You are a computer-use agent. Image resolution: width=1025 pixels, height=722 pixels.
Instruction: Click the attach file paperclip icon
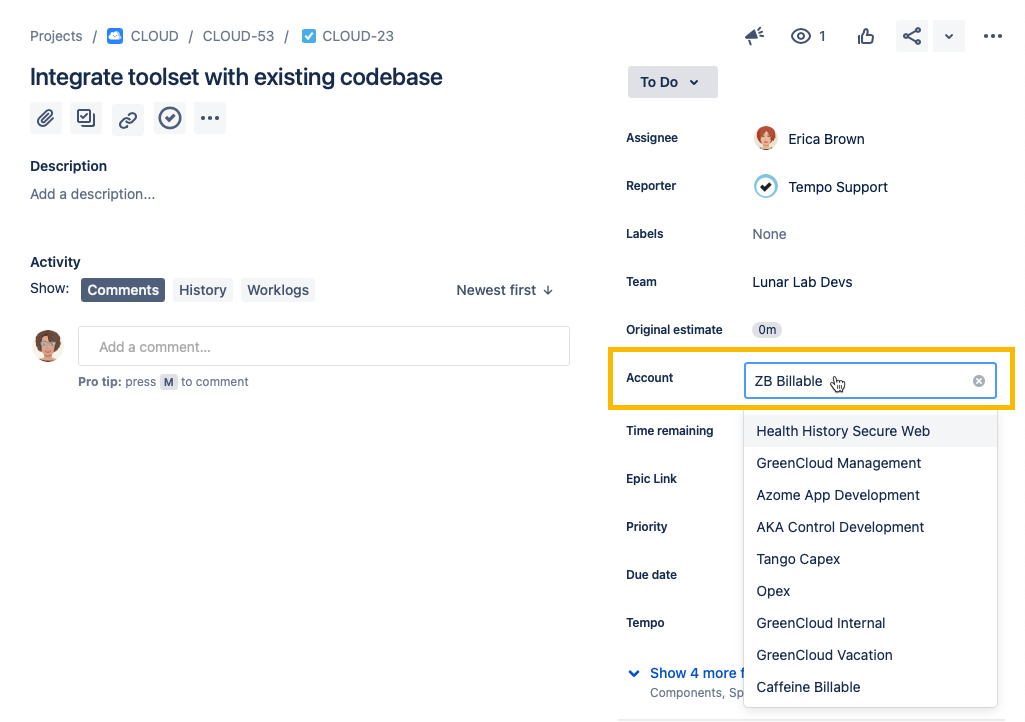(x=46, y=118)
